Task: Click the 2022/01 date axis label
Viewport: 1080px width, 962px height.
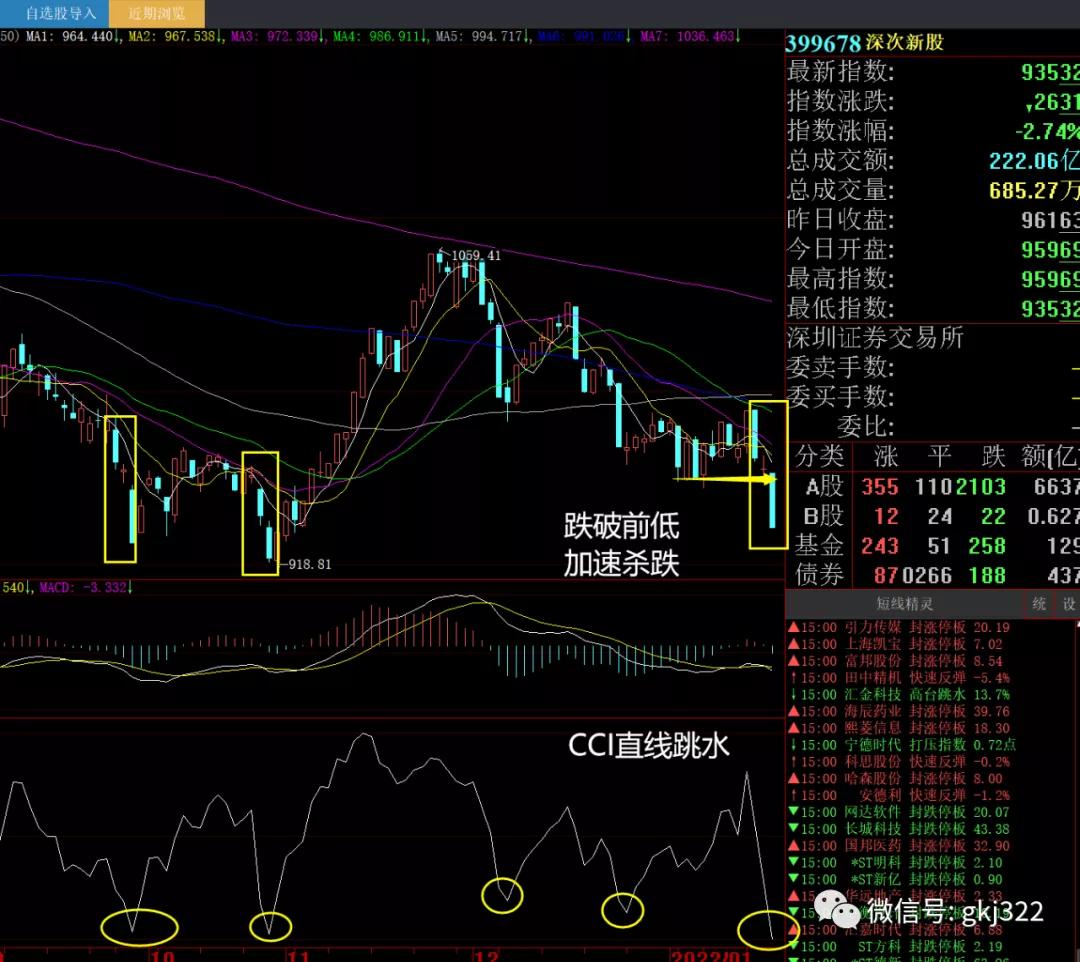Action: coord(711,956)
